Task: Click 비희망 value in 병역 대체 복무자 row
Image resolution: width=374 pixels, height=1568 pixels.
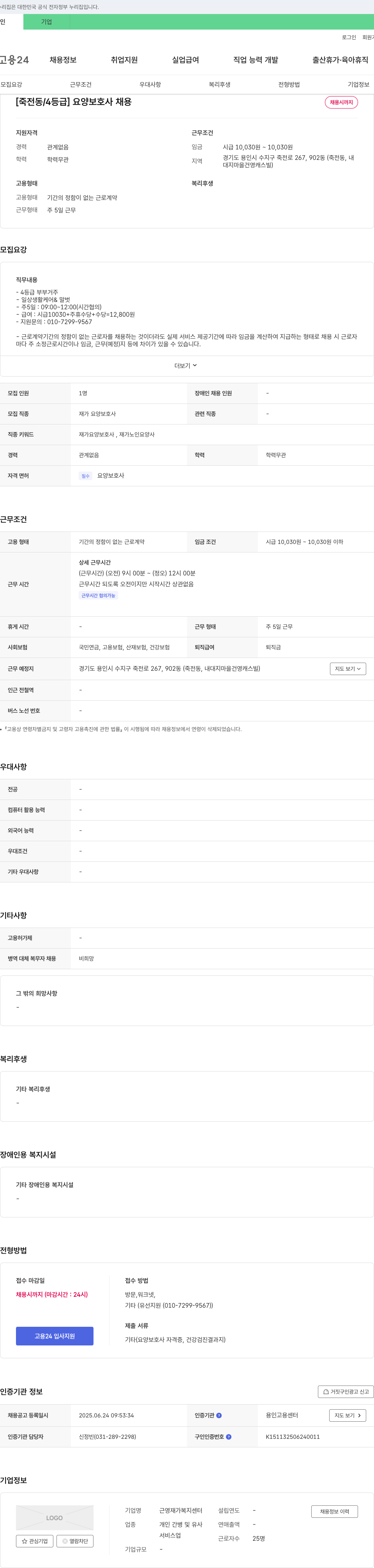Action: [86, 959]
